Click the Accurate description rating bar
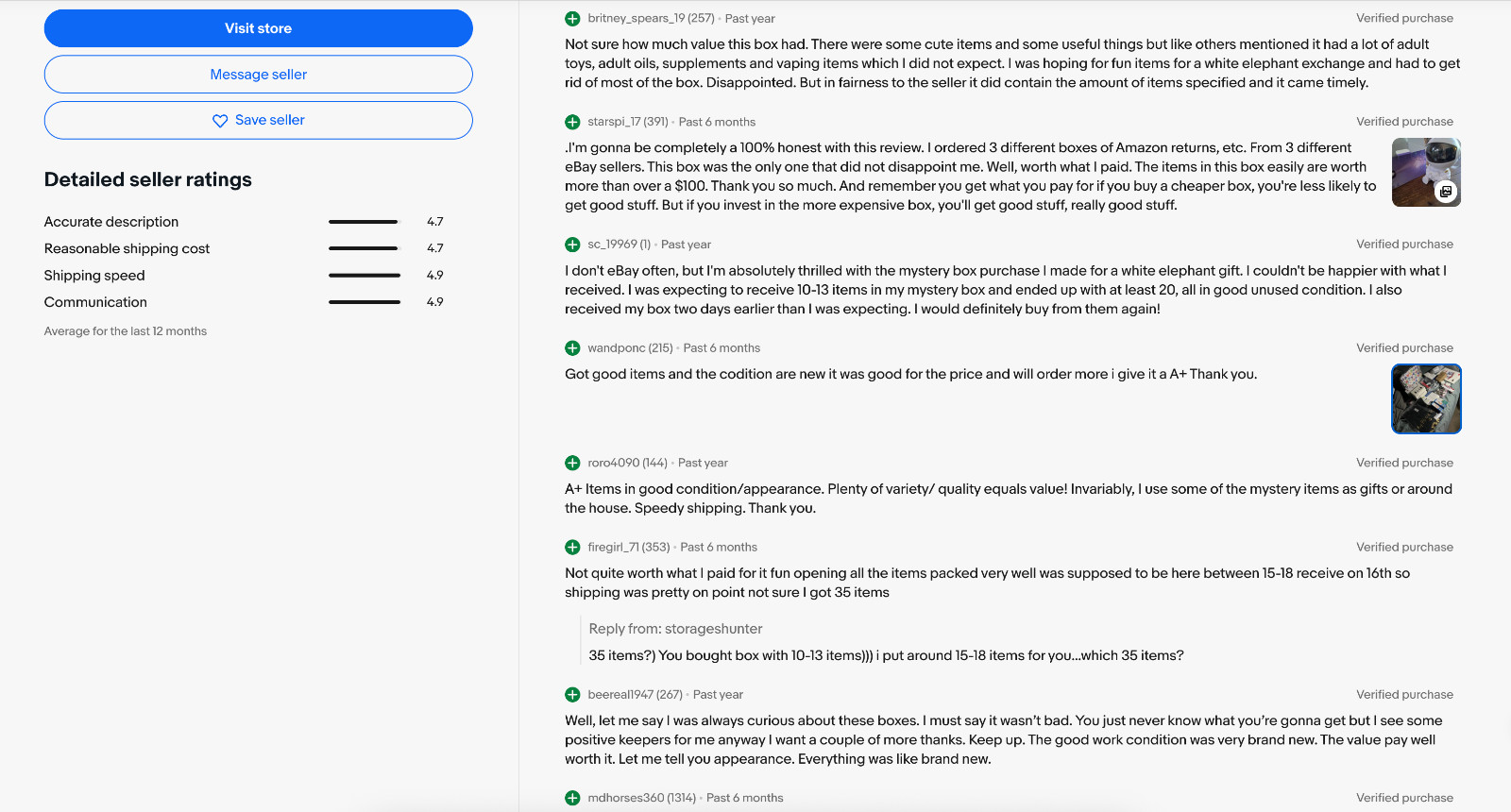Screen dimensions: 1511x812 click(x=365, y=222)
